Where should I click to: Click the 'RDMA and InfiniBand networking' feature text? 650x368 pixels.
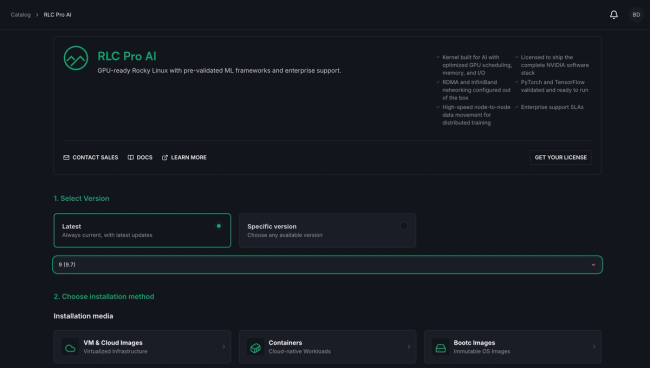pos(476,90)
